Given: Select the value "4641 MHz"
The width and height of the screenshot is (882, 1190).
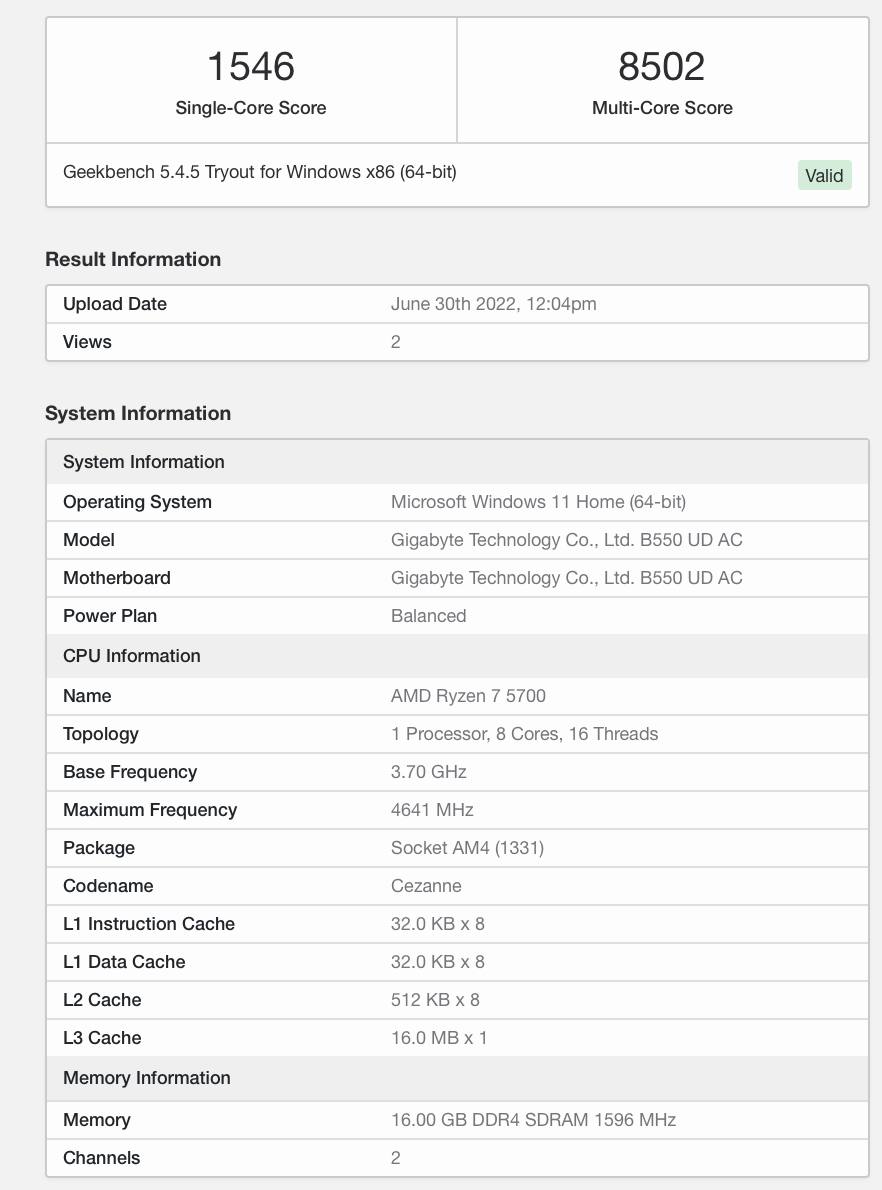Looking at the screenshot, I should [432, 810].
